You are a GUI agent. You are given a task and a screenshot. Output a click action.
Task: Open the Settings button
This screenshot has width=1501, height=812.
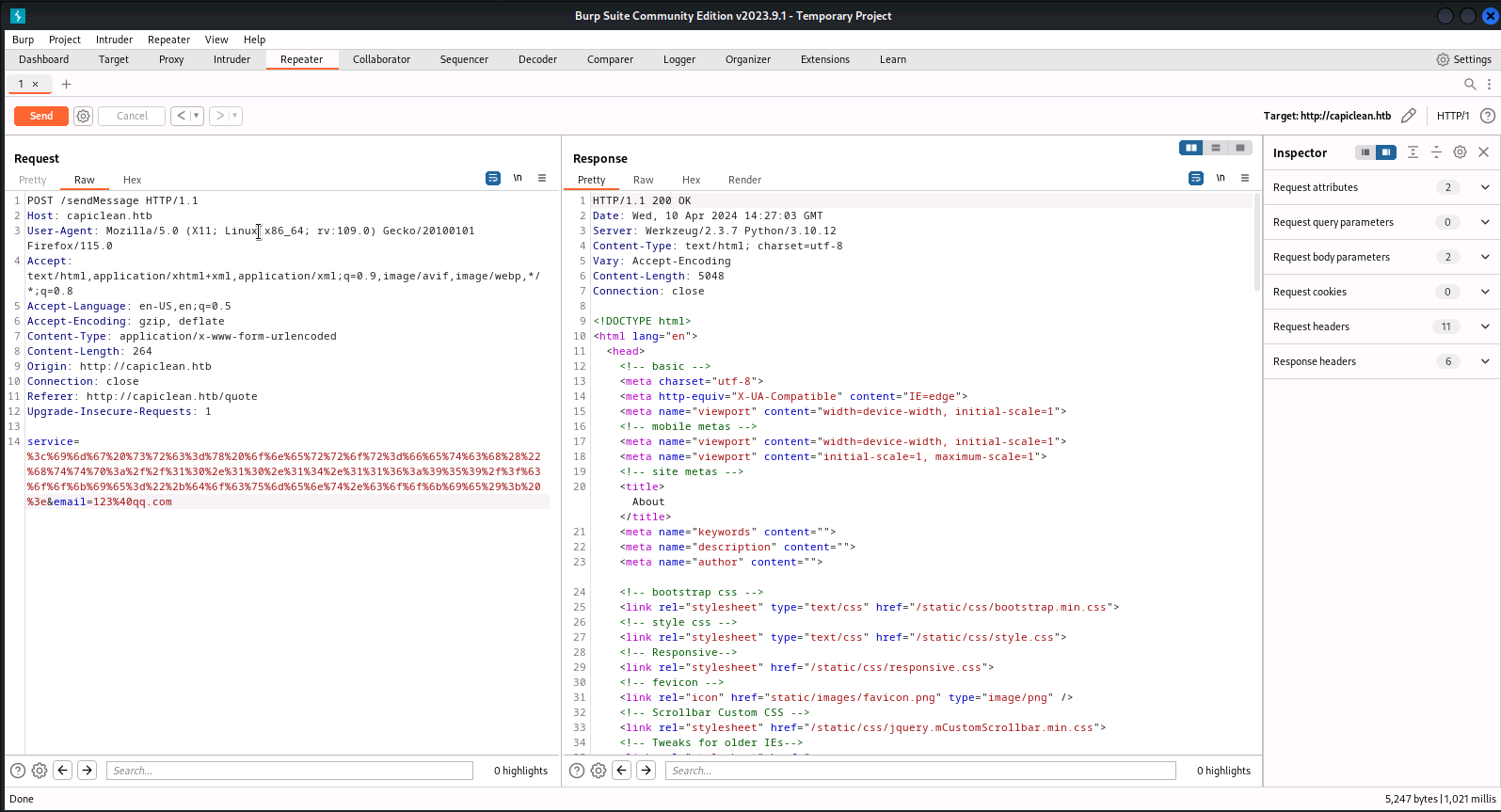pyautogui.click(x=1463, y=59)
